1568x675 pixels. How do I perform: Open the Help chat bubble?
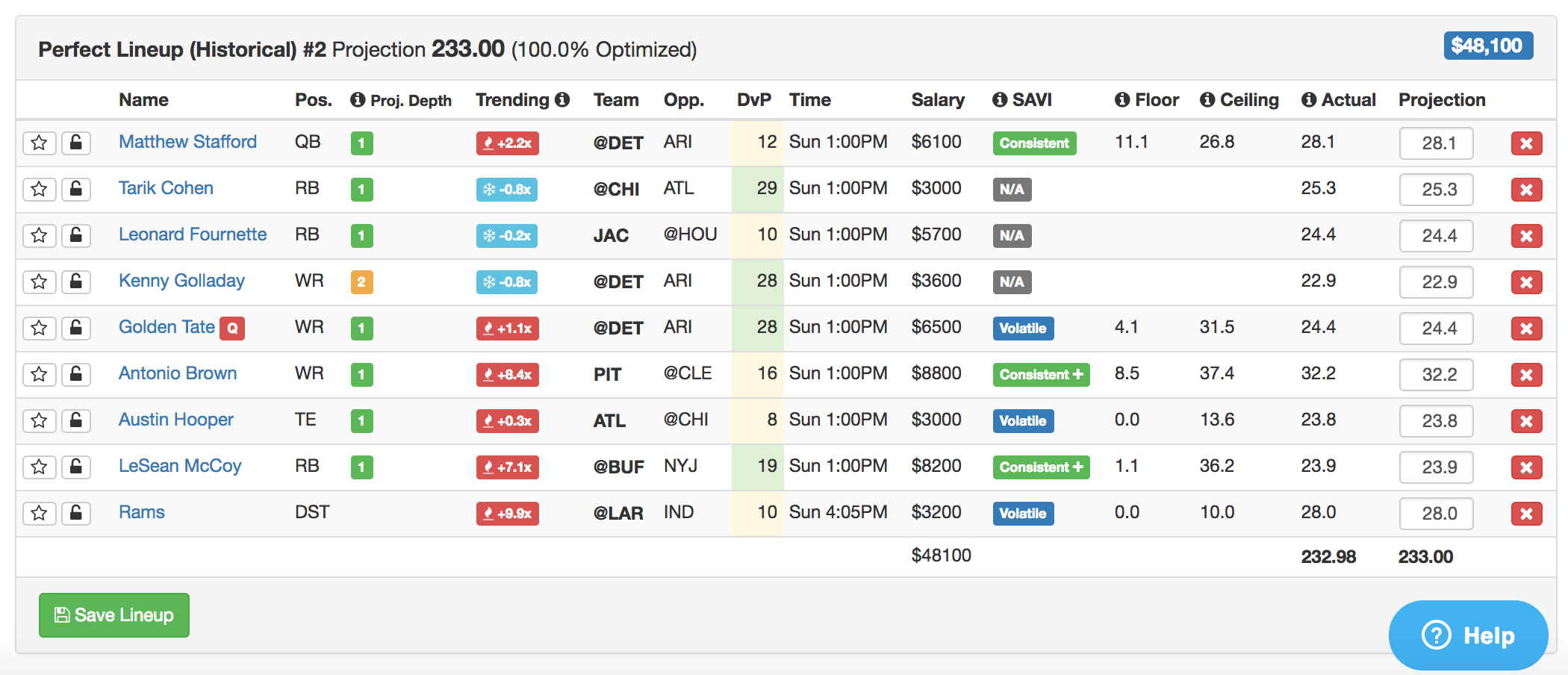click(1468, 635)
